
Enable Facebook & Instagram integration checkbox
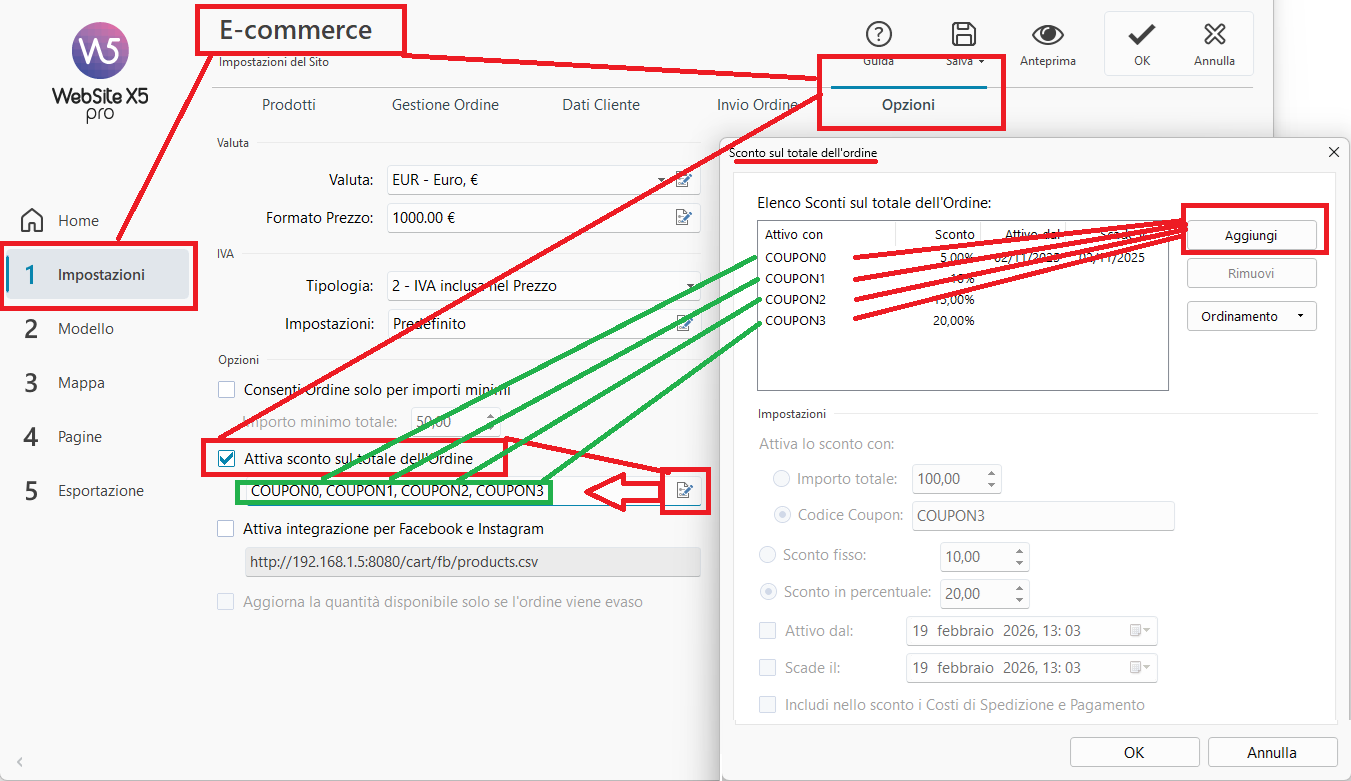(226, 528)
